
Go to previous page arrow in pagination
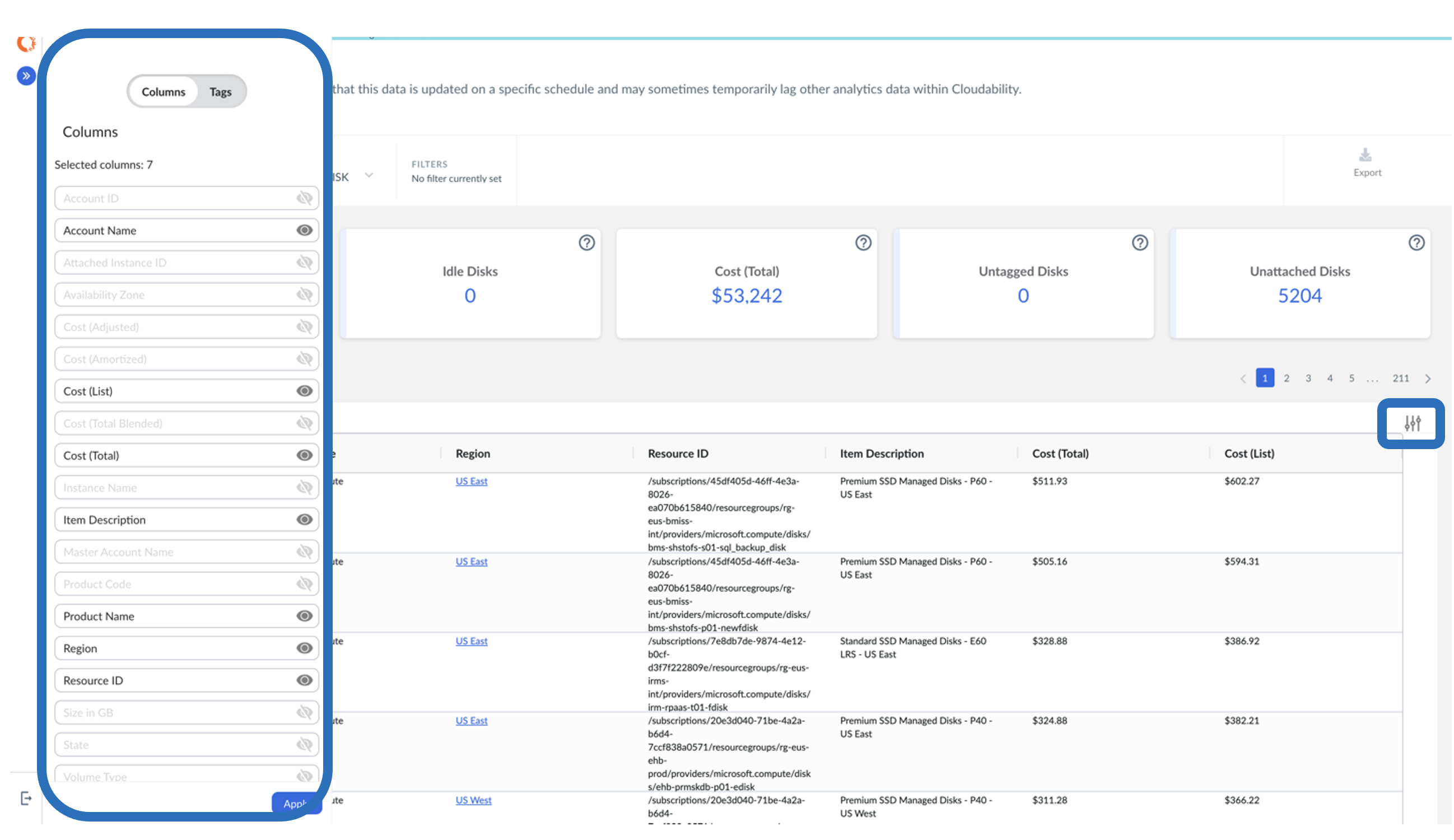click(1244, 379)
